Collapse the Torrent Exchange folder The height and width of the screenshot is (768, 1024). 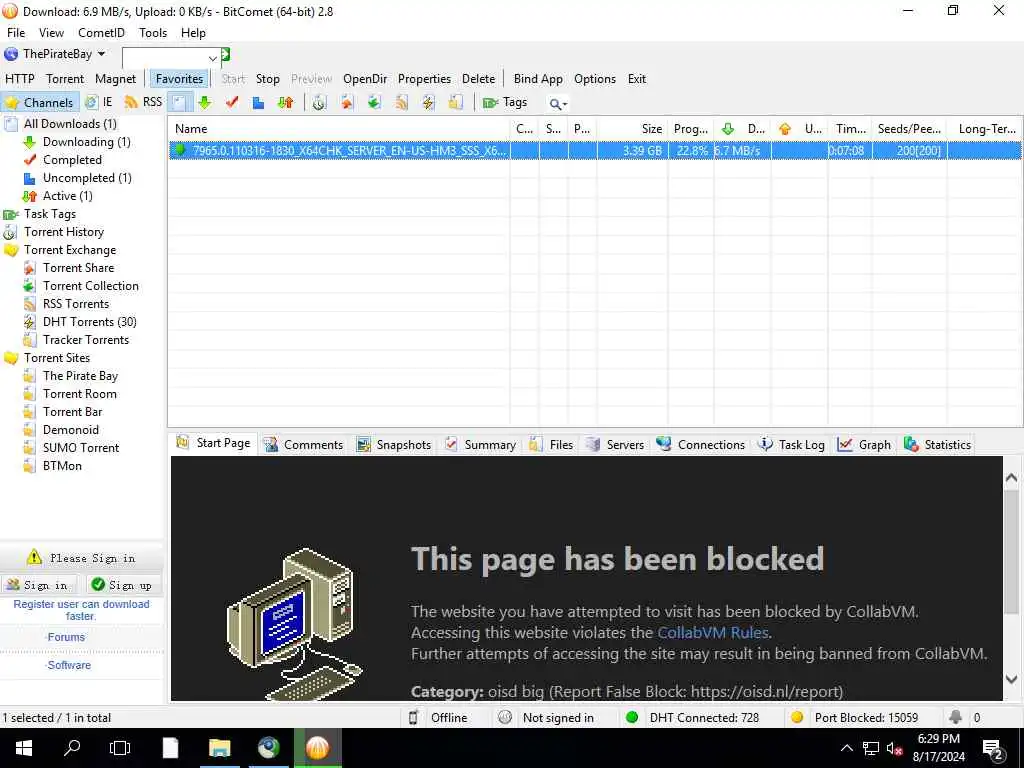(11, 250)
